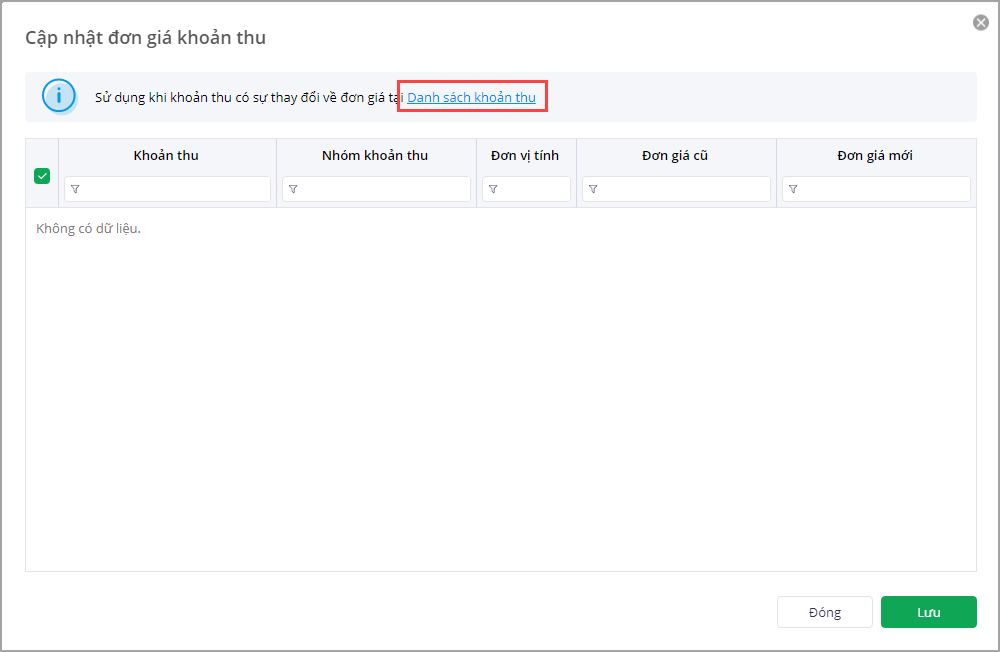Click the Đơn giá mới column header
Image resolution: width=1000 pixels, height=652 pixels.
875,155
